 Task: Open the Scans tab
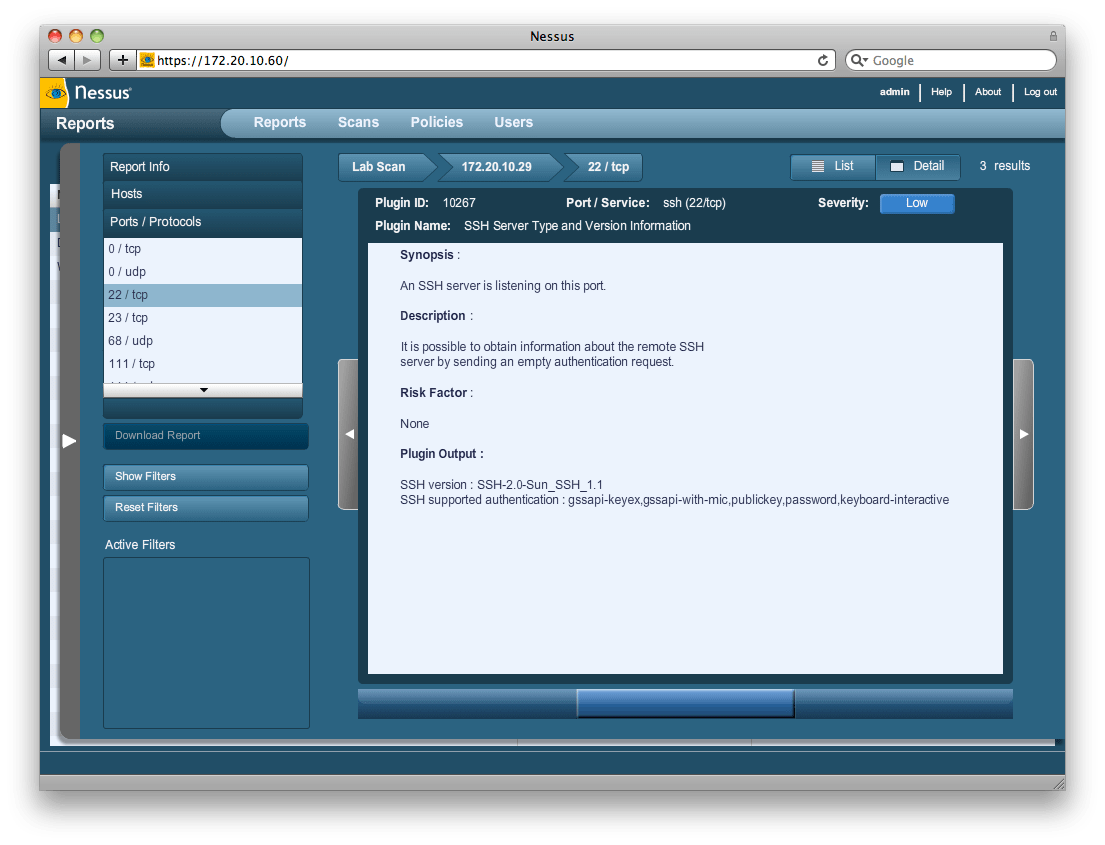(x=358, y=122)
